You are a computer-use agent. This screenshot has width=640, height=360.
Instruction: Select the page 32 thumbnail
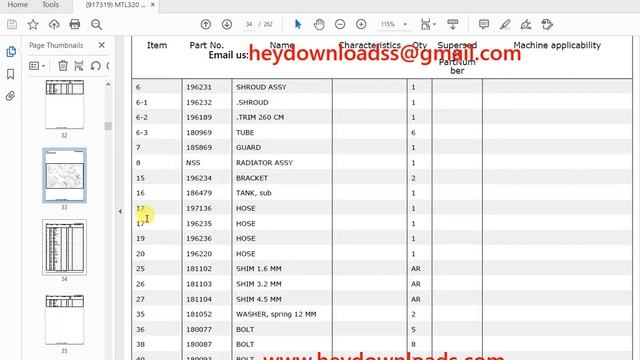click(64, 104)
